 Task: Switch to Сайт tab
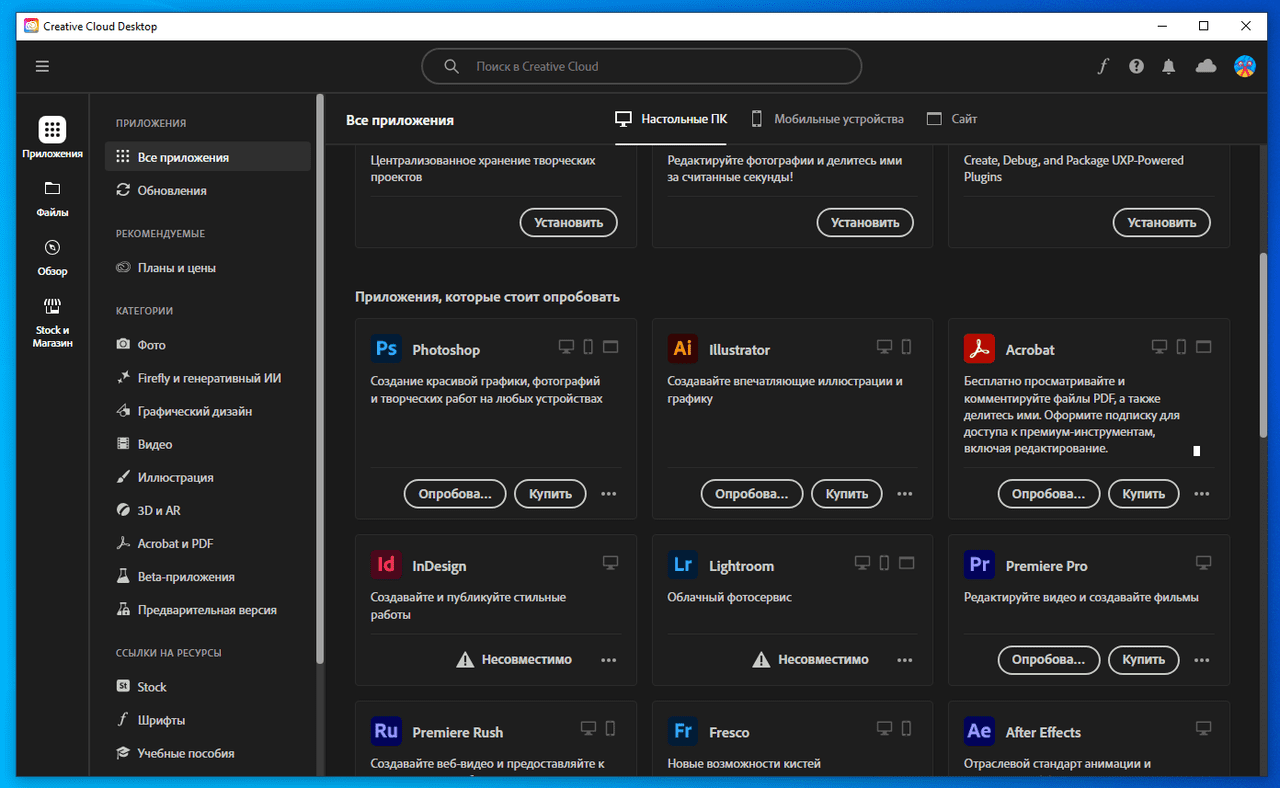(x=952, y=119)
